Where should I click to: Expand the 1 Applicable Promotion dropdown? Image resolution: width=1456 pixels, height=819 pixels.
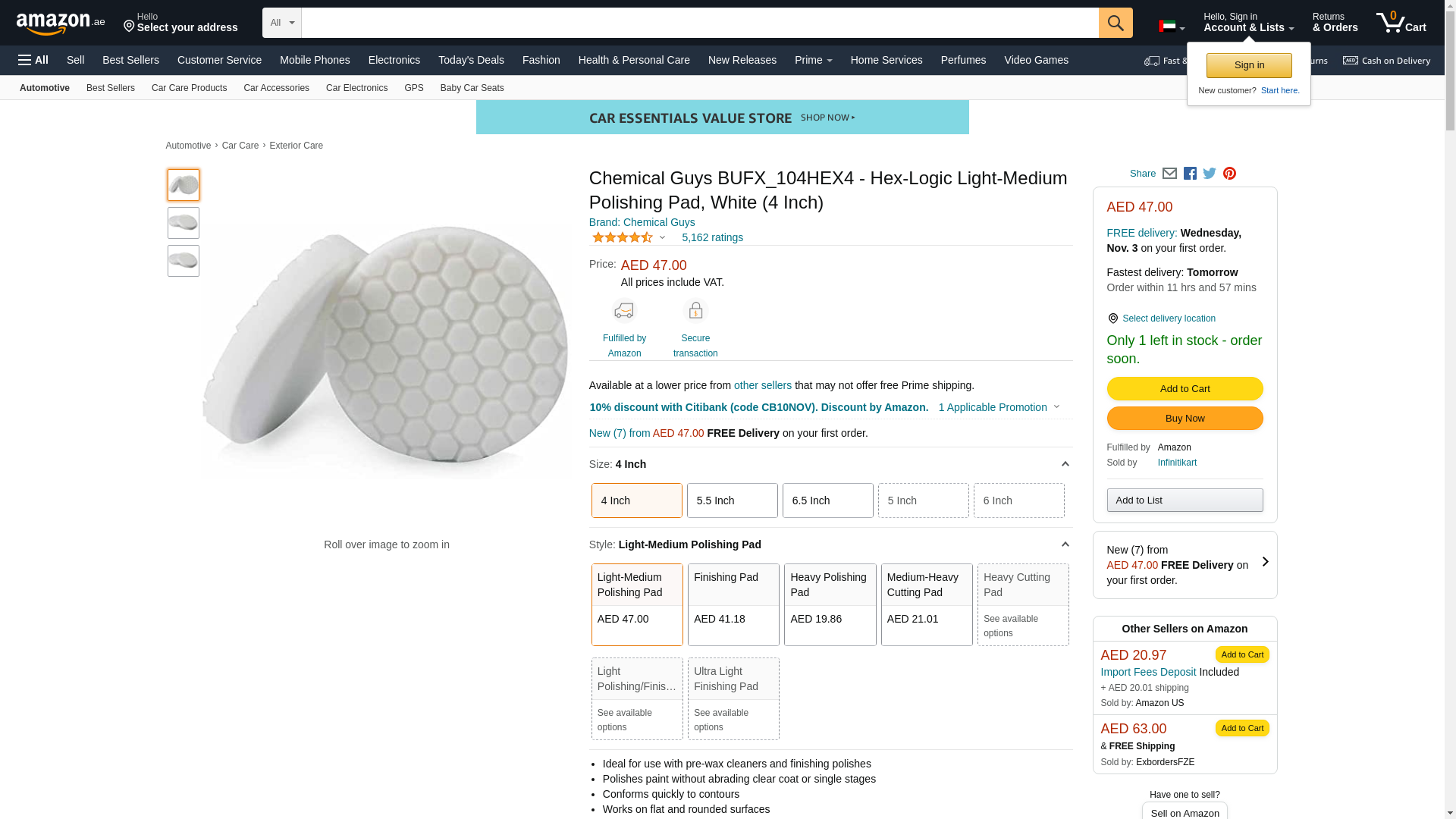[x=999, y=407]
